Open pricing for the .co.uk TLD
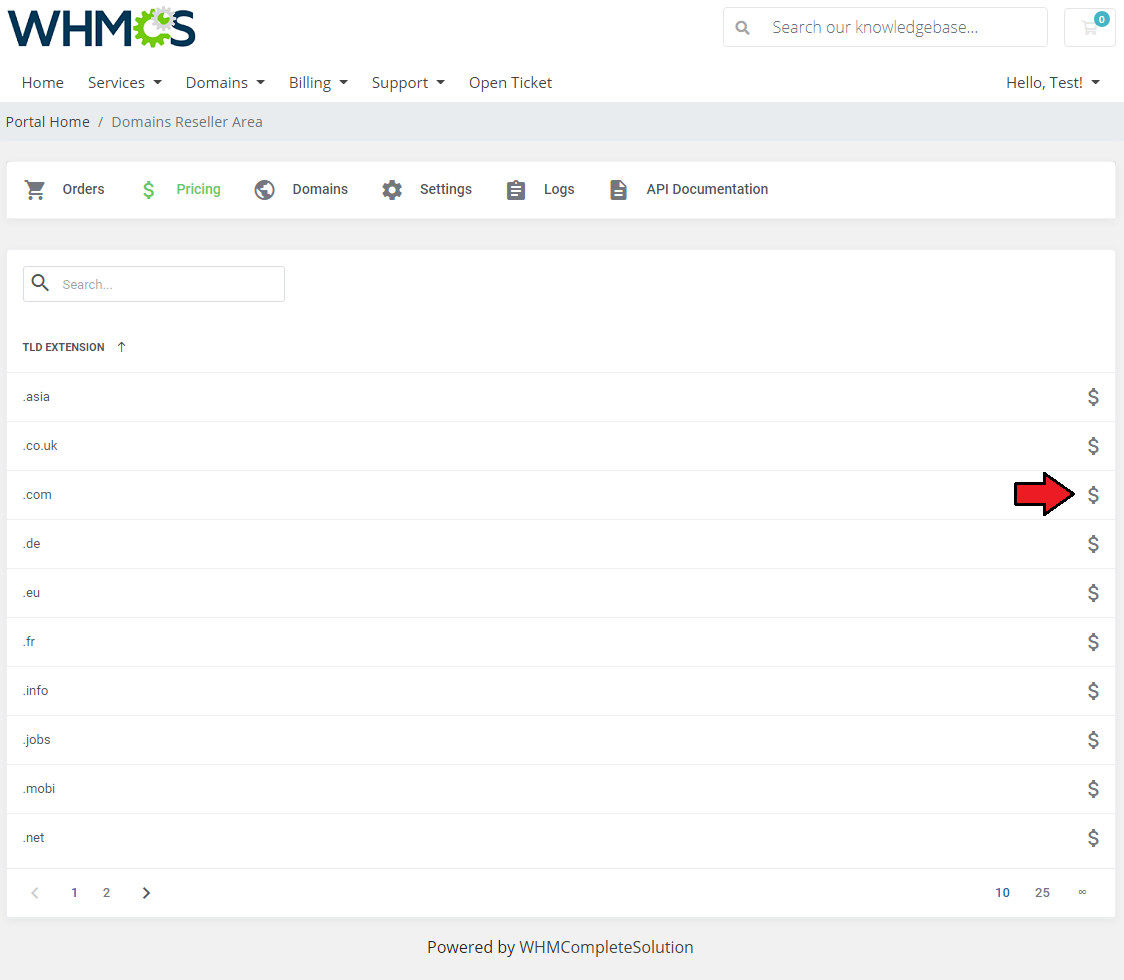 (x=1092, y=446)
